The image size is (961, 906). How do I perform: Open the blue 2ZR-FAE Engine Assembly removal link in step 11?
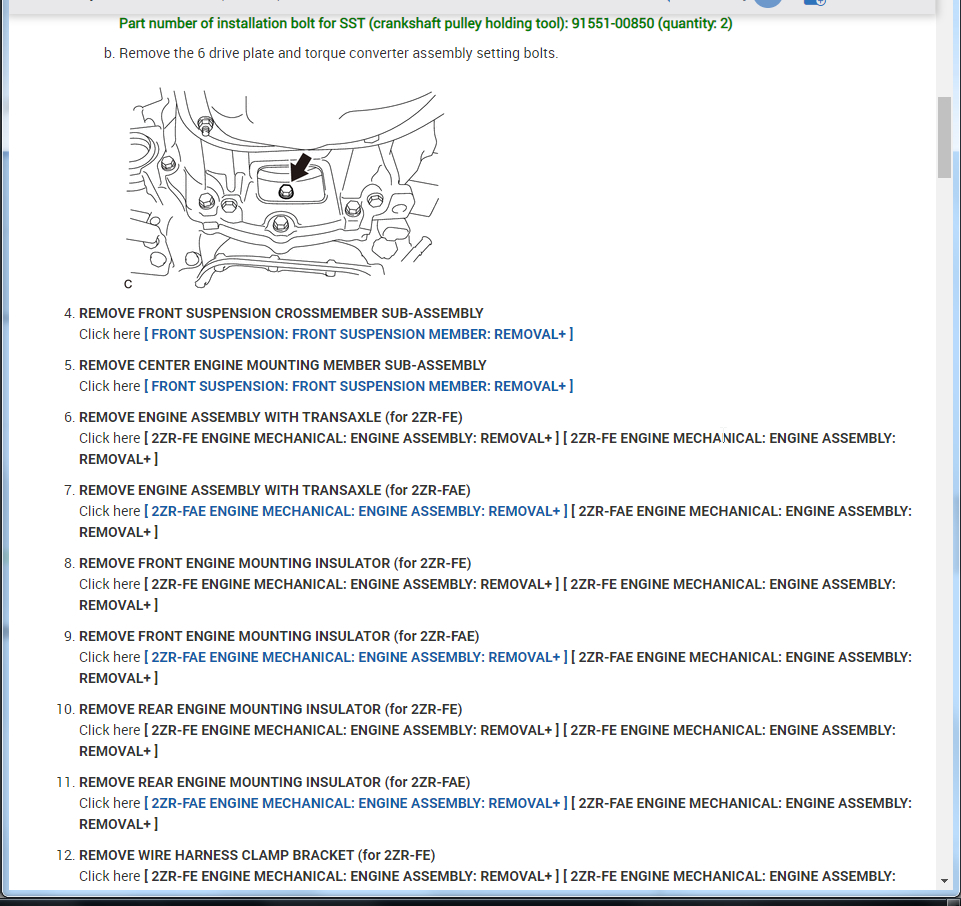[x=356, y=803]
